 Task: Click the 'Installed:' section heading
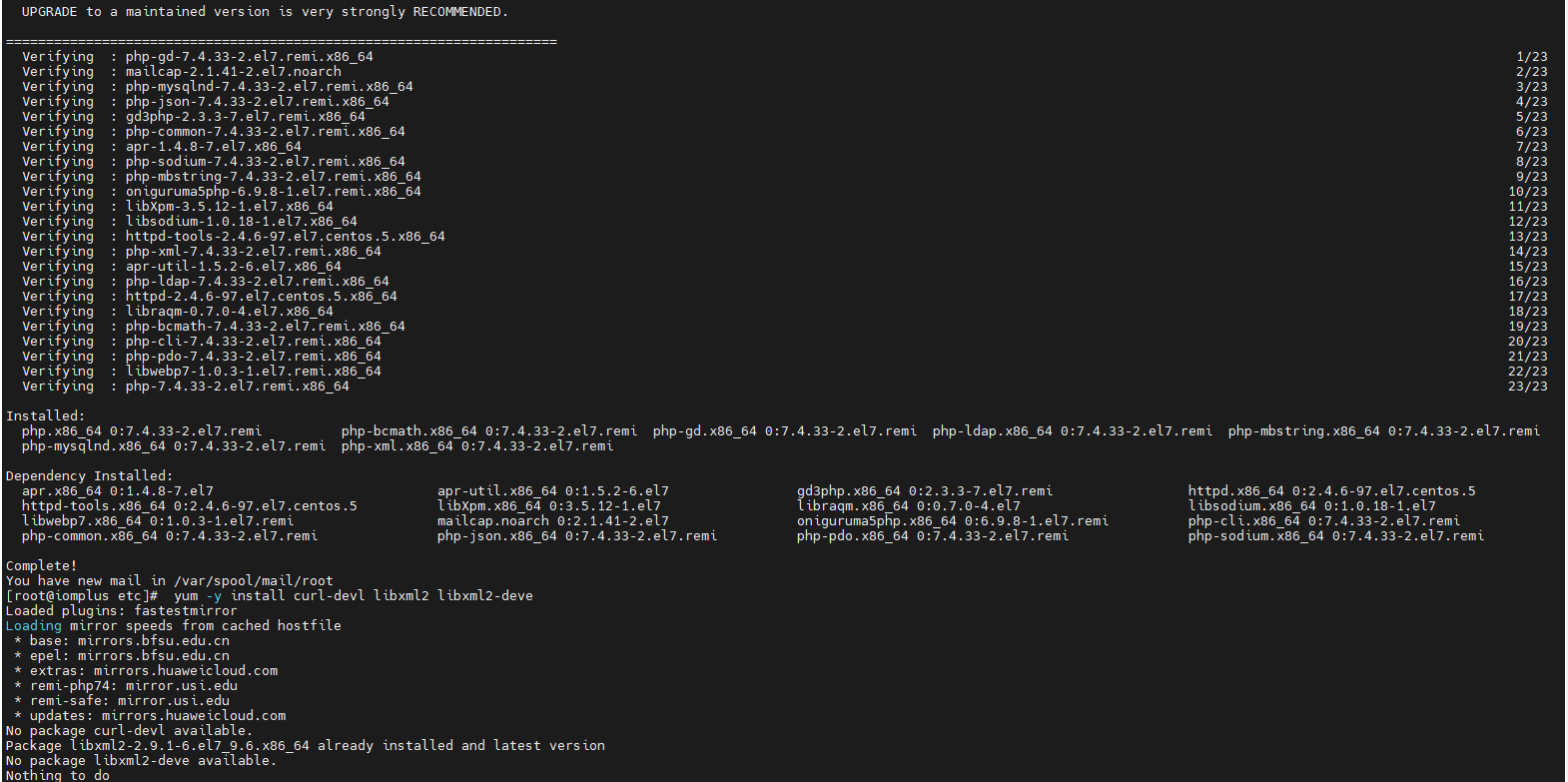(x=45, y=415)
